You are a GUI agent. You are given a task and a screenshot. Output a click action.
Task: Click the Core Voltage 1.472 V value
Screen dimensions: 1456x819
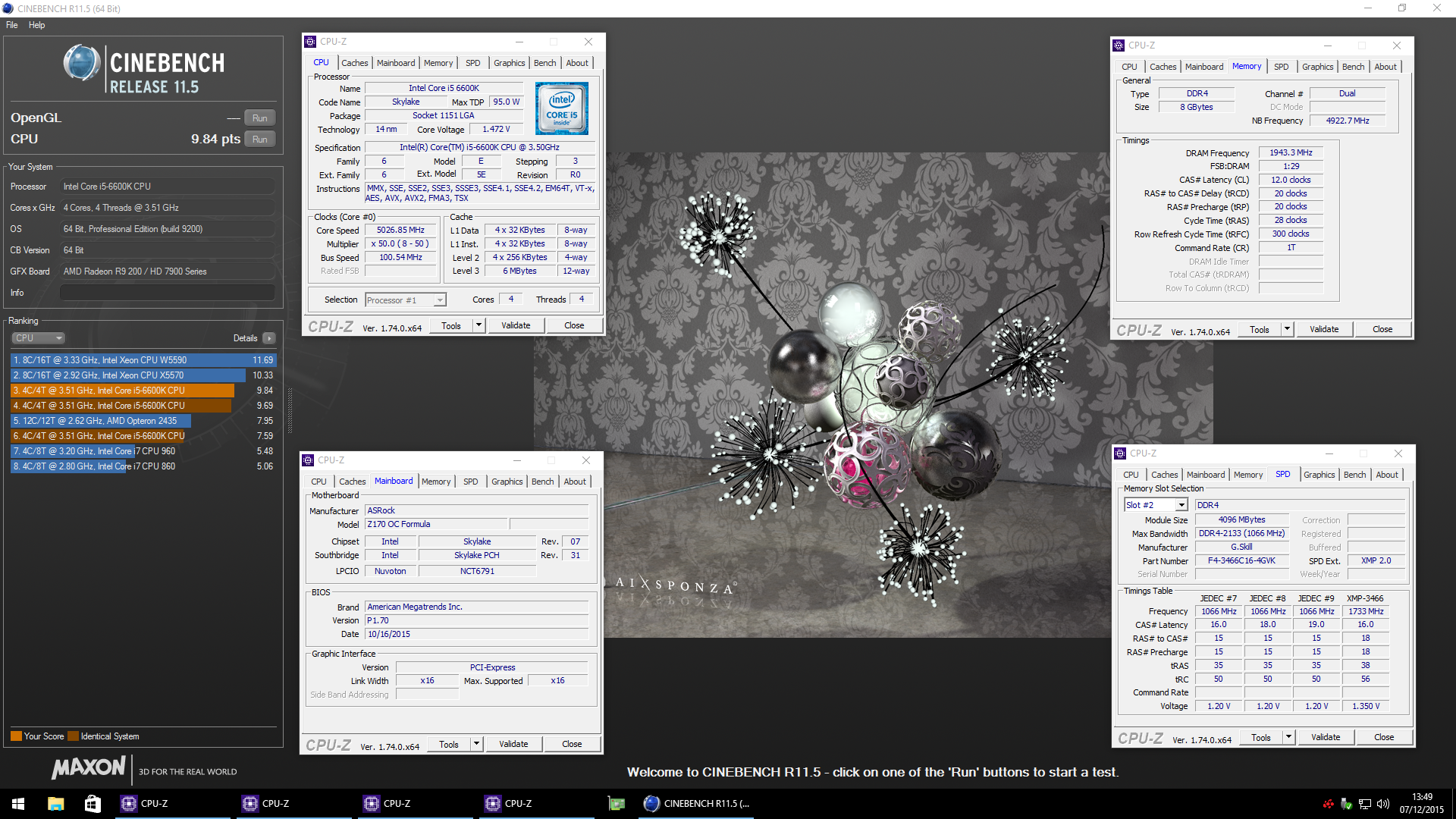pos(496,130)
